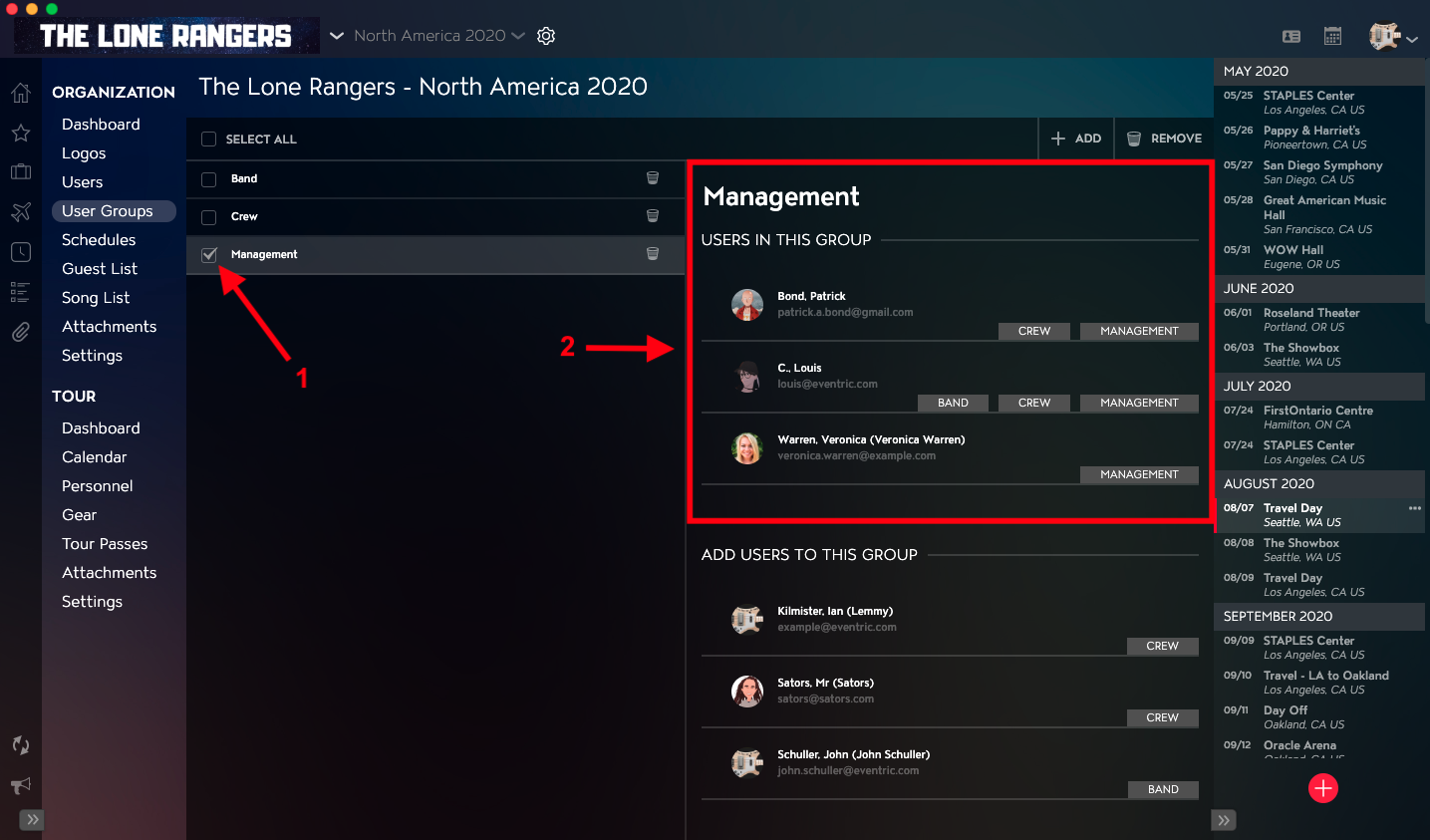This screenshot has height=840, width=1430.
Task: Open the suitcase icon in left rail
Action: pos(21,171)
